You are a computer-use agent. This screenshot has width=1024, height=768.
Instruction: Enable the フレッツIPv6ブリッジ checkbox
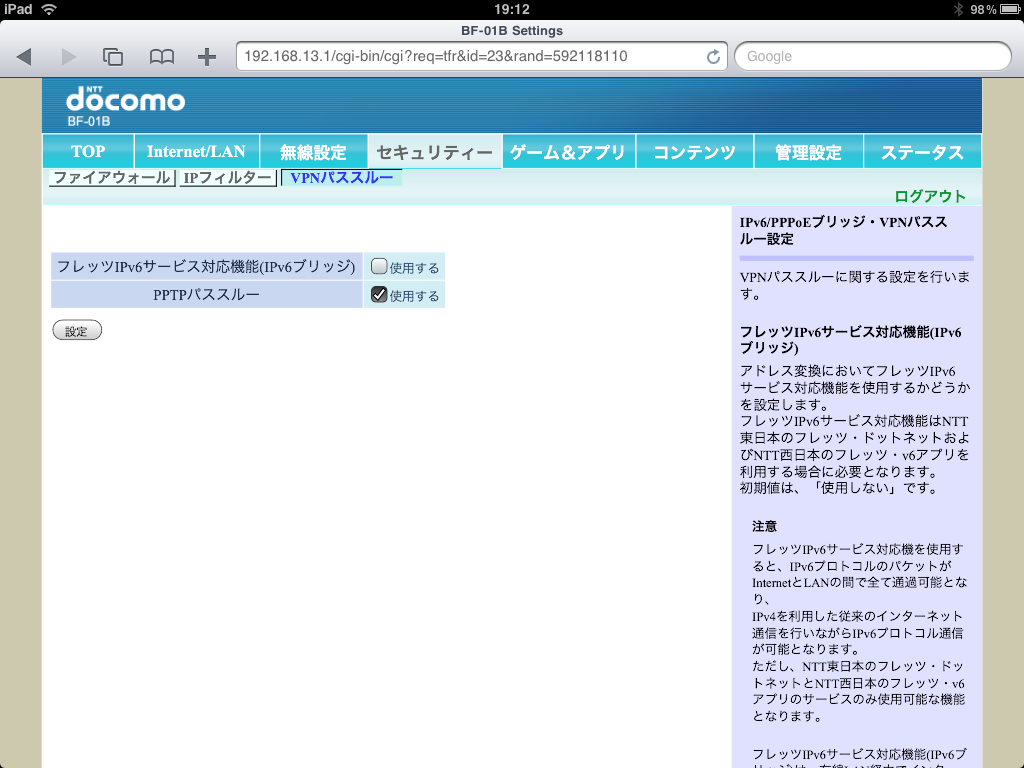(379, 266)
